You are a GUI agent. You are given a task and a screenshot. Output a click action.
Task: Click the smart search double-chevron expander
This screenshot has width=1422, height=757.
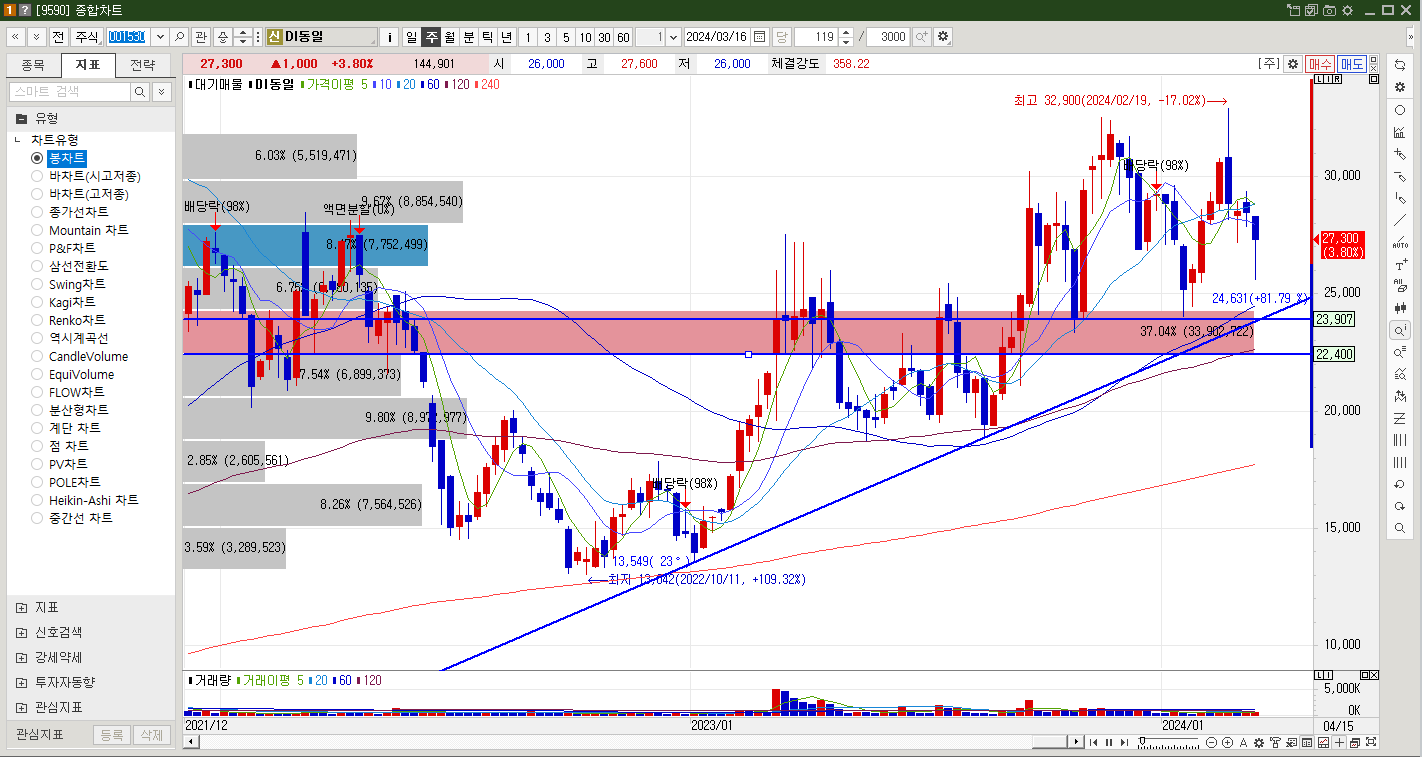(x=162, y=92)
